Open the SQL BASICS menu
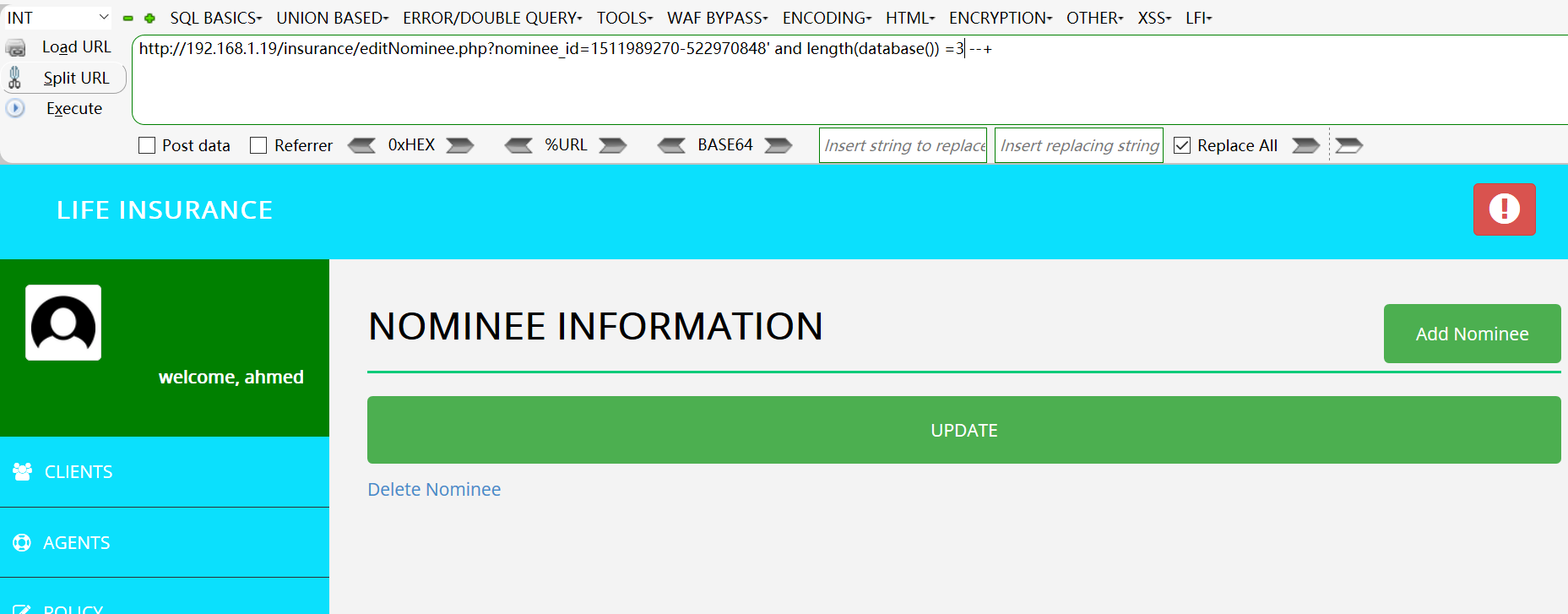The width and height of the screenshot is (1568, 614). click(215, 18)
